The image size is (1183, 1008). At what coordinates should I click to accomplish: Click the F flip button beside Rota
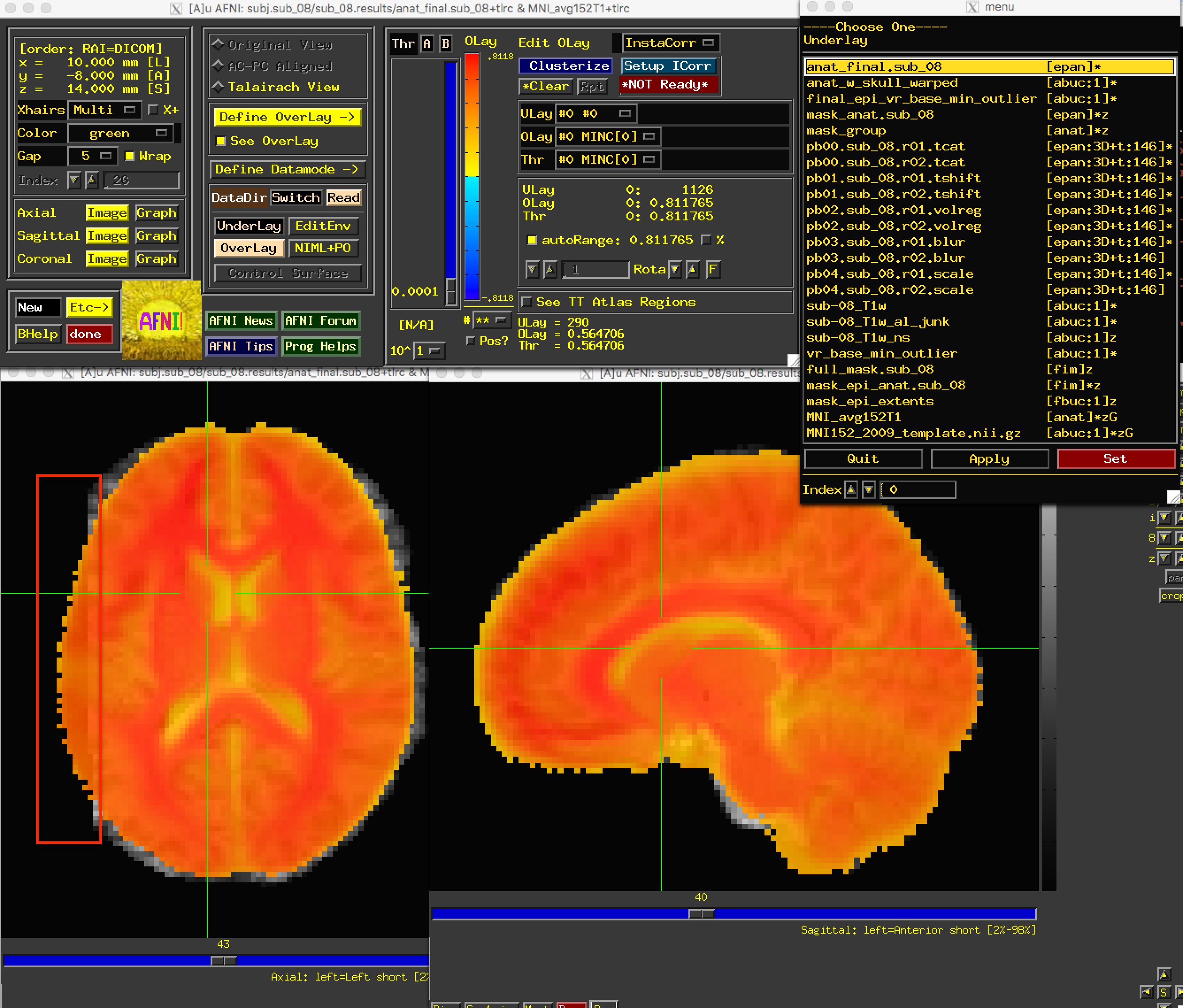713,269
